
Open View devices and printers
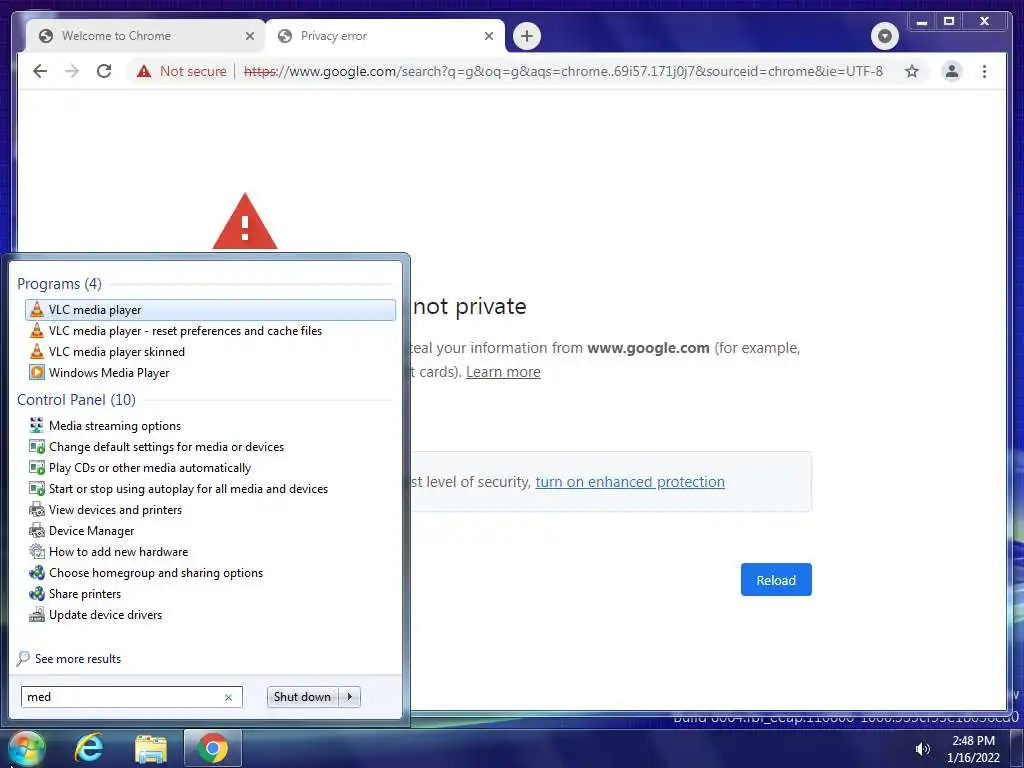210,509
